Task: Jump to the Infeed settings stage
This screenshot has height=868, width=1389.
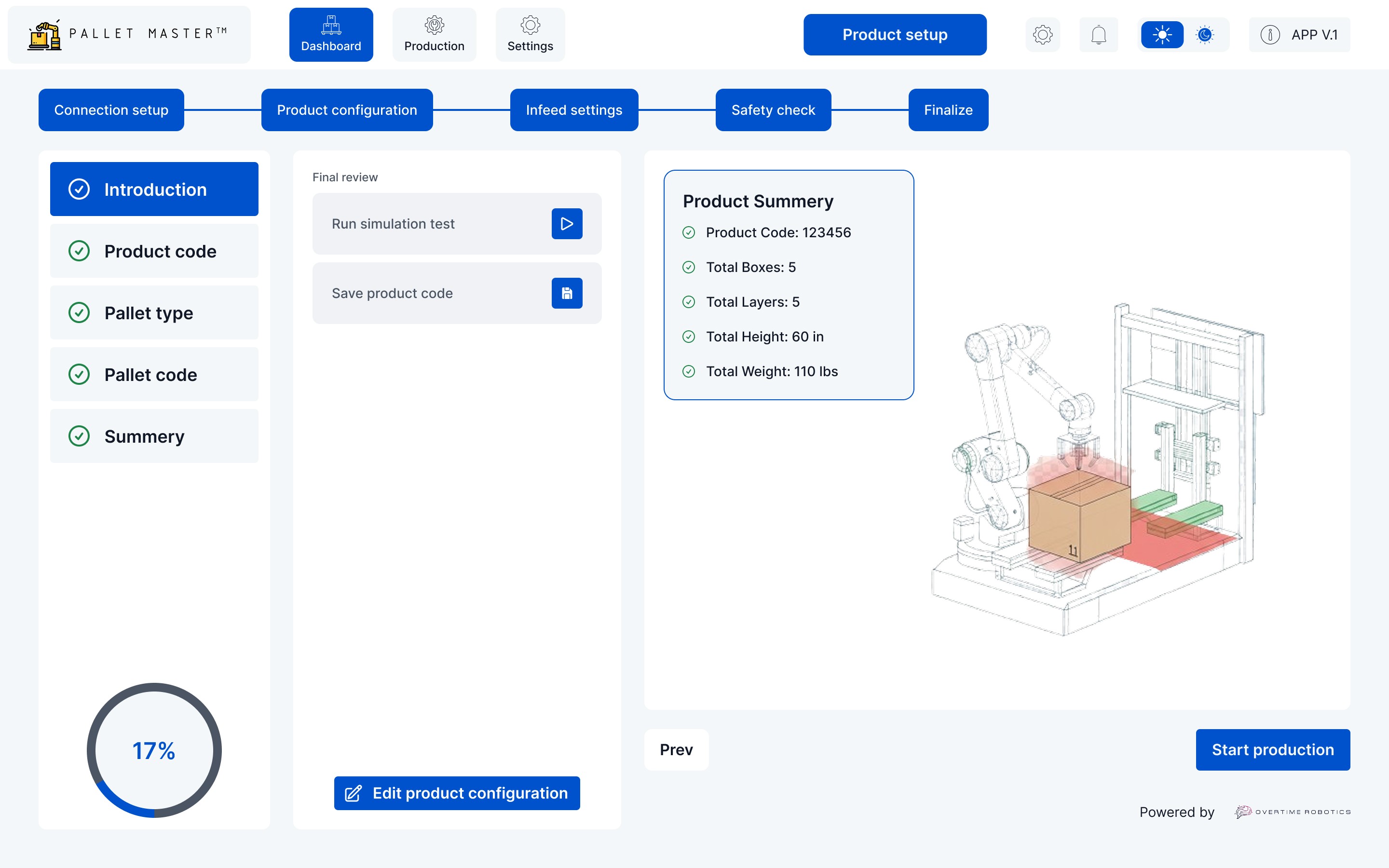Action: tap(573, 109)
